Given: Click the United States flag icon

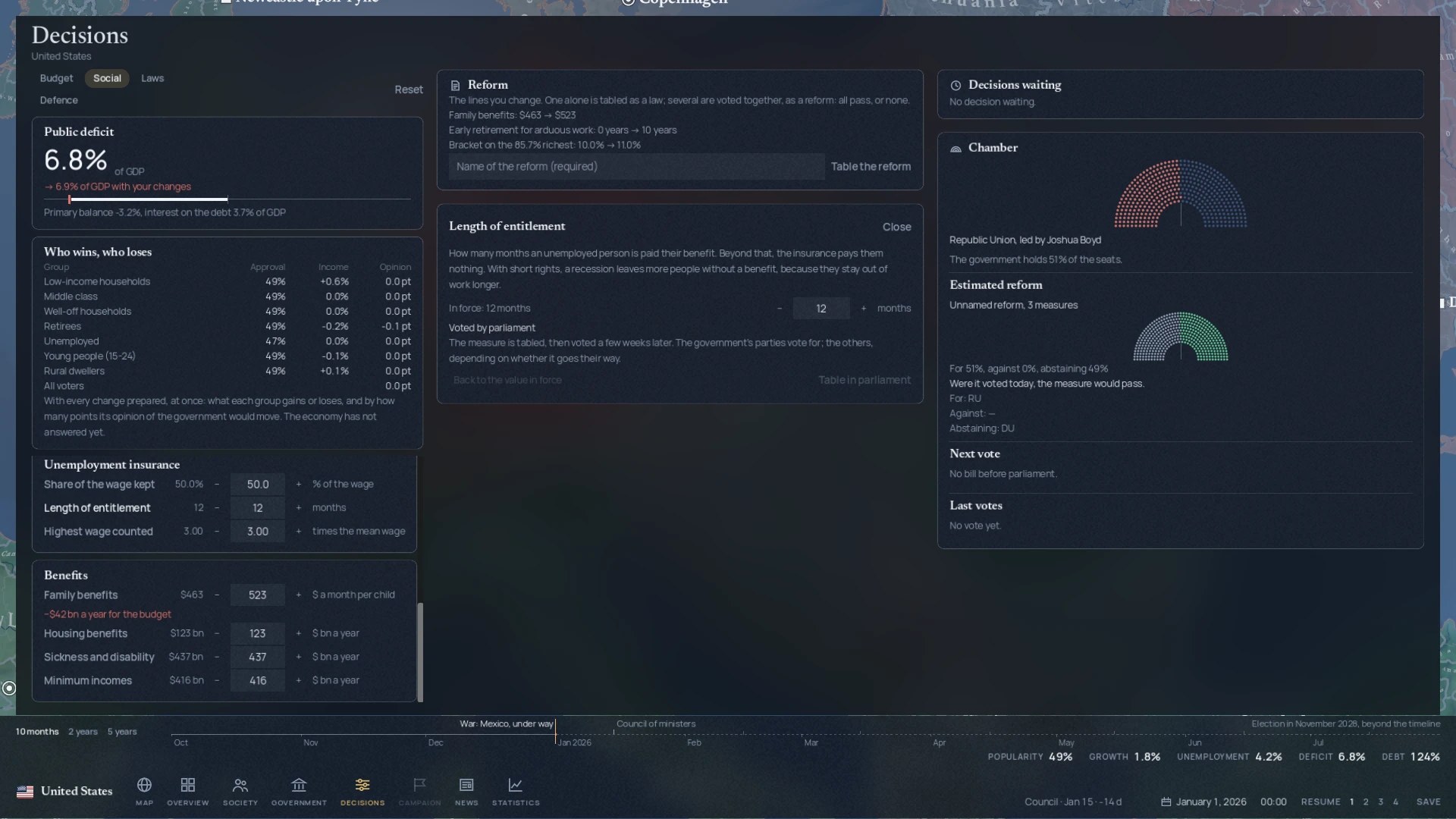Looking at the screenshot, I should 25,792.
